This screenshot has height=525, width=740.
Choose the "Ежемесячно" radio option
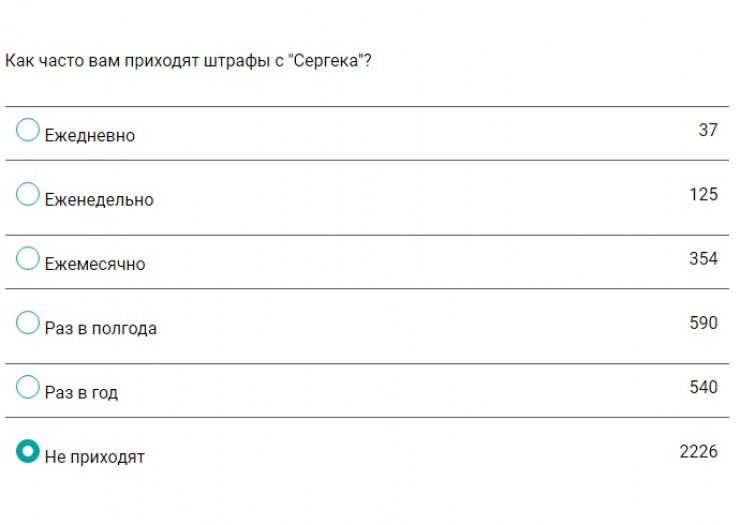pyautogui.click(x=28, y=259)
